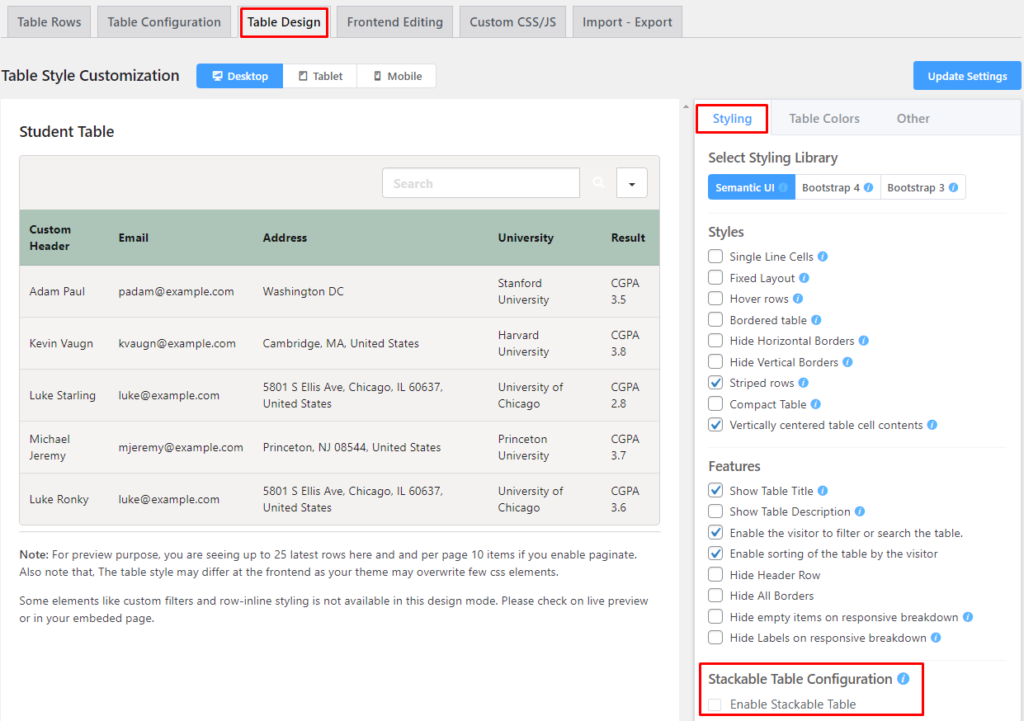Click info icon next to Hide Vertical Borders
The image size is (1024, 721).
(x=848, y=362)
